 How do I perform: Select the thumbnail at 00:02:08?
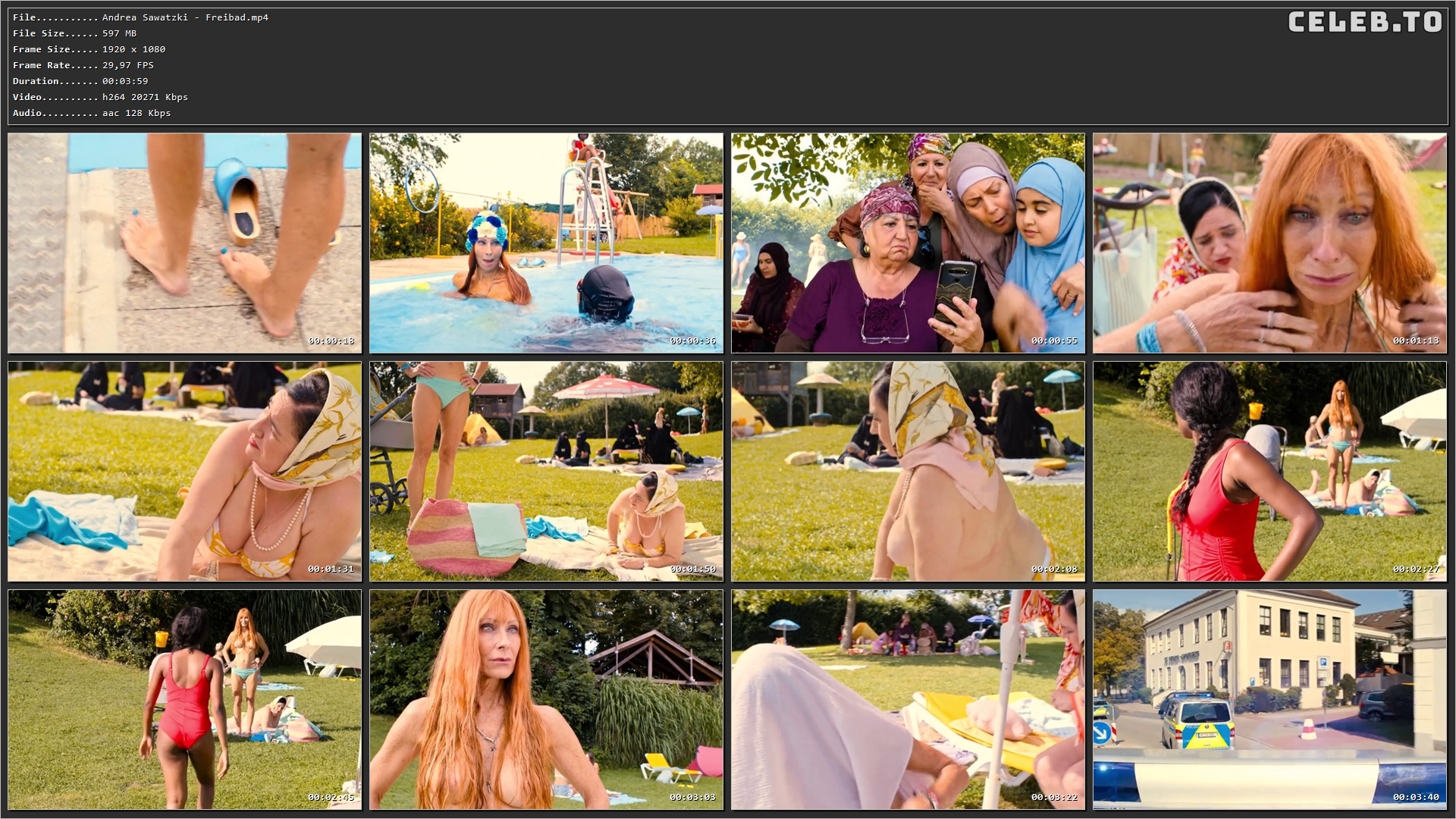(x=908, y=471)
